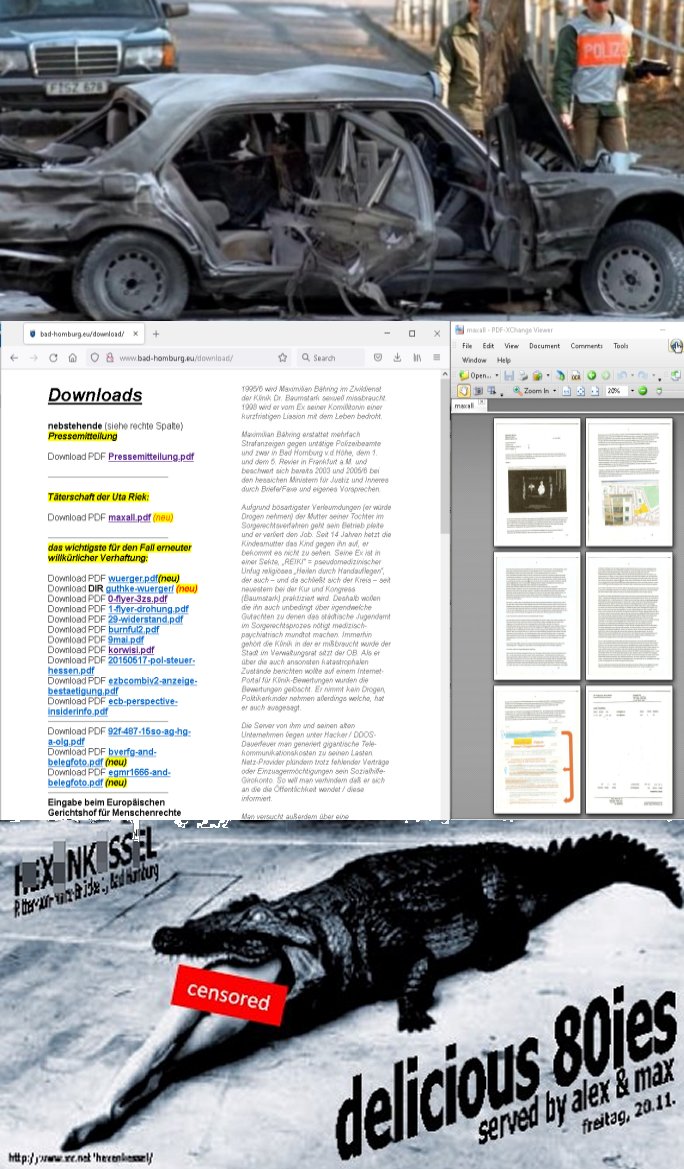Click PDF page with orange bracket
Screen dimensions: 684x1169
click(x=537, y=749)
